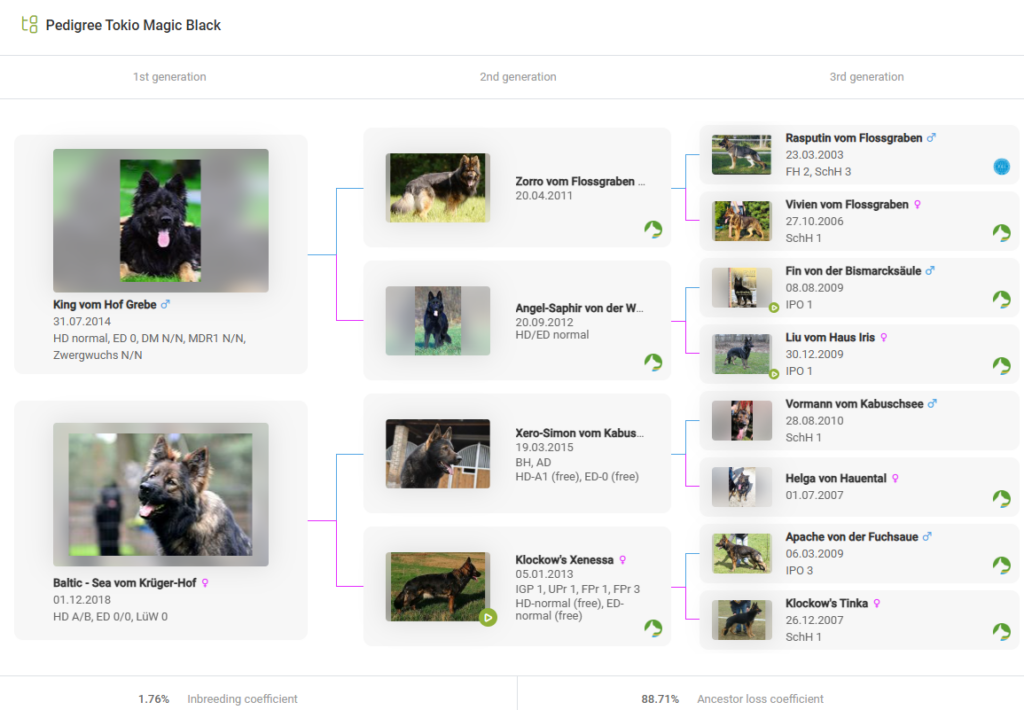Click the 1st generation column header
1024x710 pixels.
click(x=169, y=77)
